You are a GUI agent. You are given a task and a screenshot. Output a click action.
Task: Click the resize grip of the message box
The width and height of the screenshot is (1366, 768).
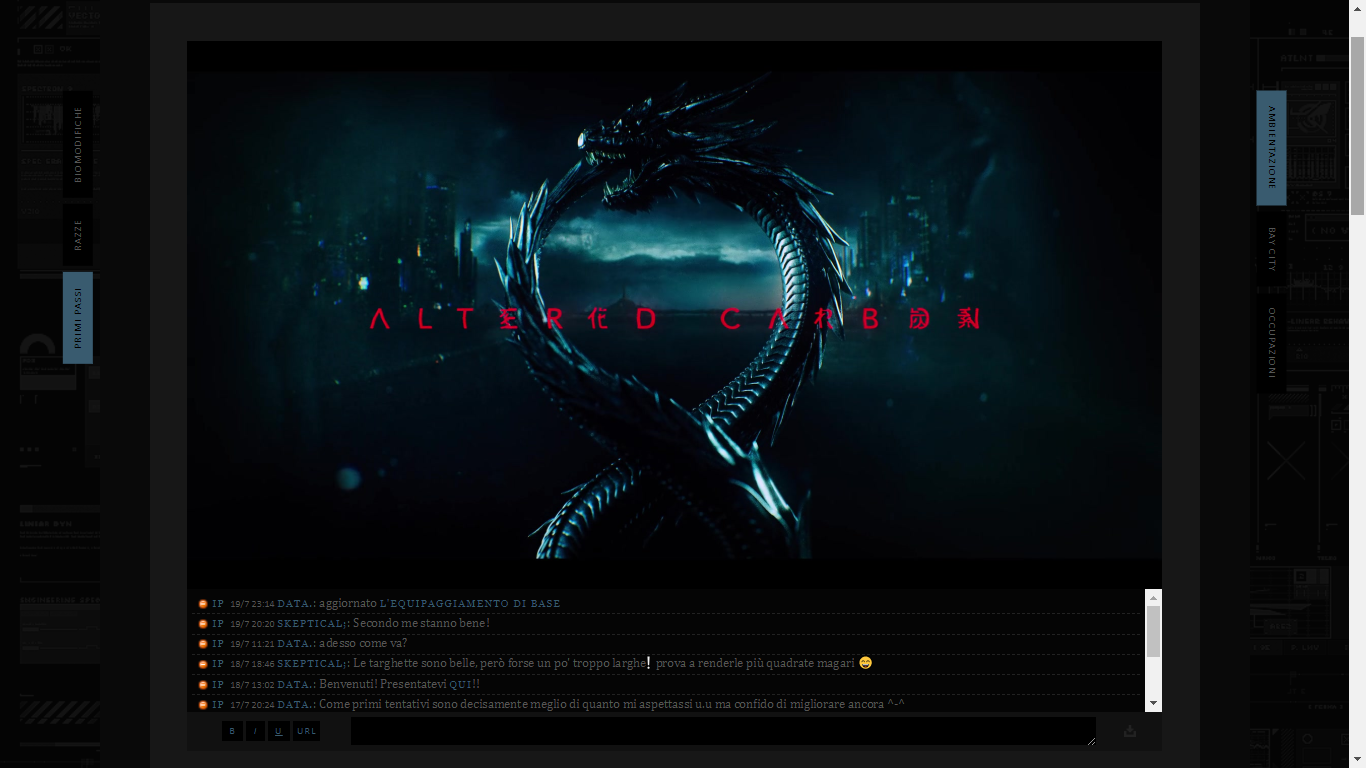point(1091,740)
